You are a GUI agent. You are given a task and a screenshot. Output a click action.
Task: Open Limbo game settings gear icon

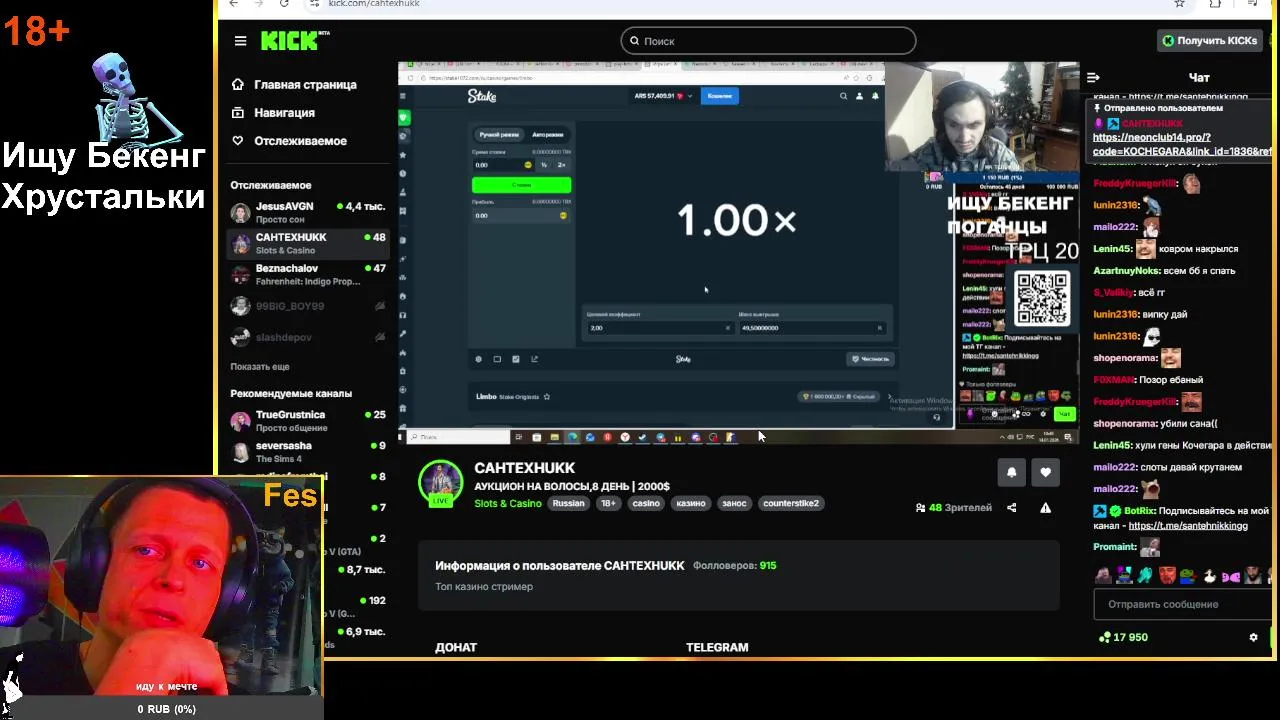(478, 359)
